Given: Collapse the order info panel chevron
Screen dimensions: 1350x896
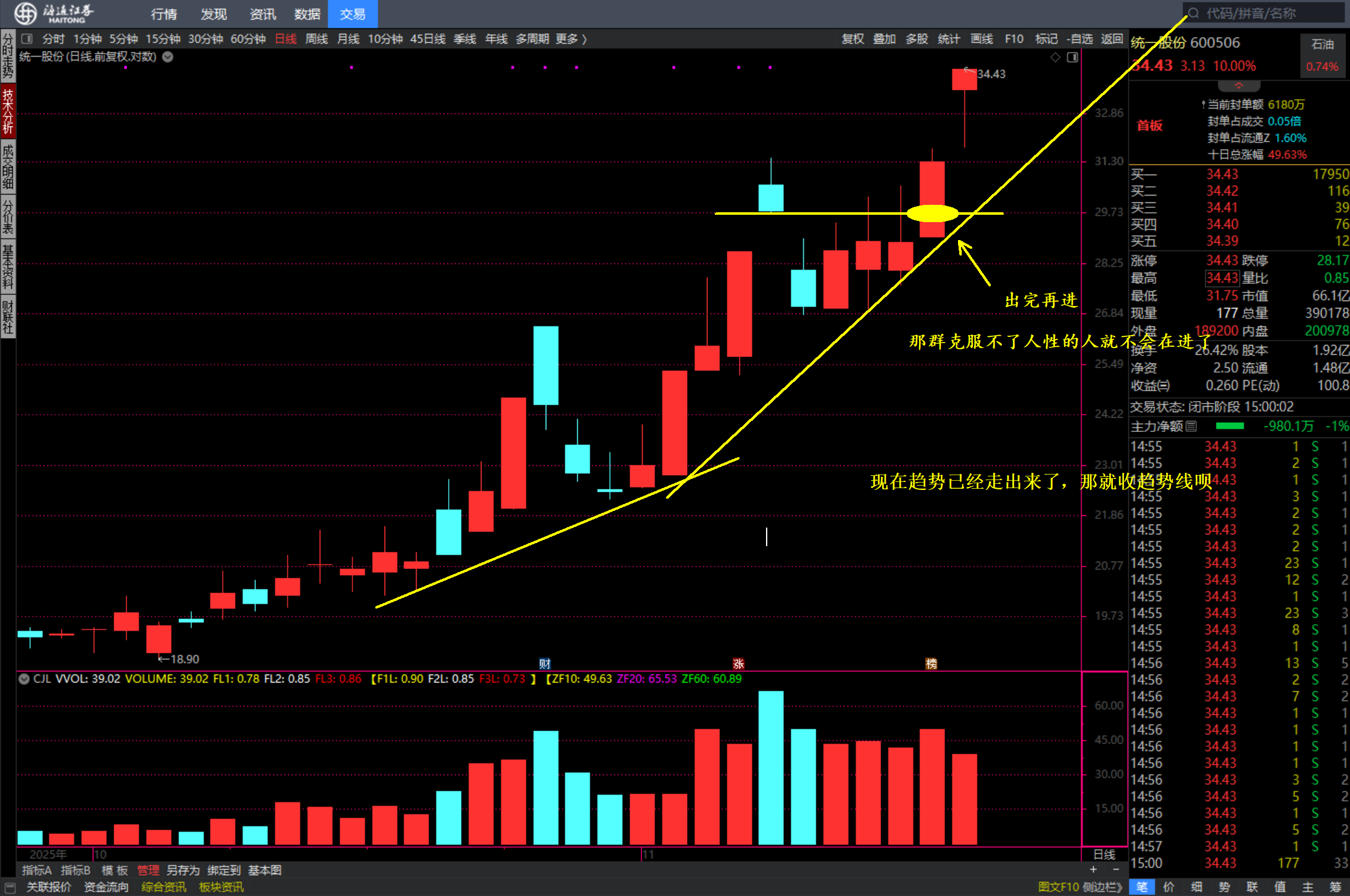Looking at the screenshot, I should click(1238, 86).
